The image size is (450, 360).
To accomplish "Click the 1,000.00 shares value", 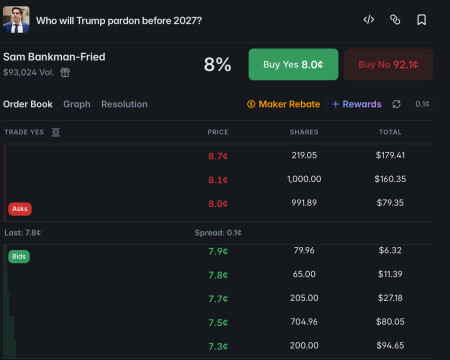I will pyautogui.click(x=304, y=179).
